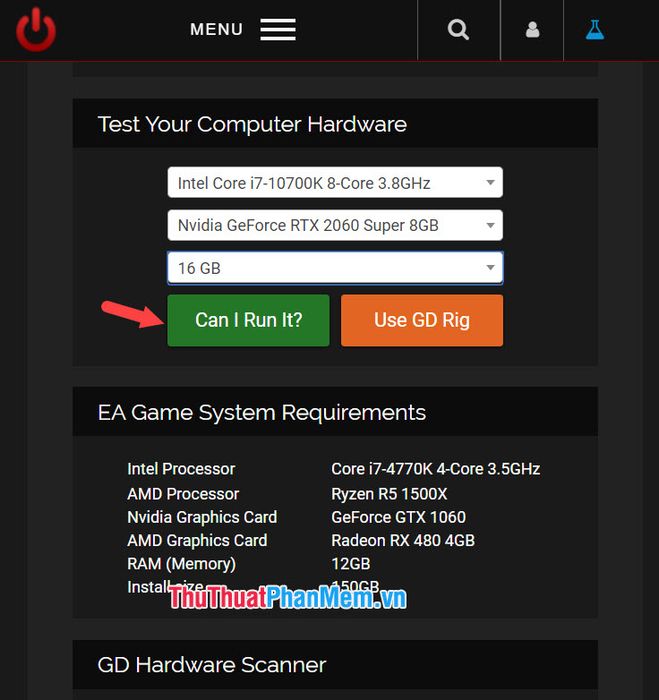Click the orange Use GD Rig button
The height and width of the screenshot is (700, 659).
point(422,320)
